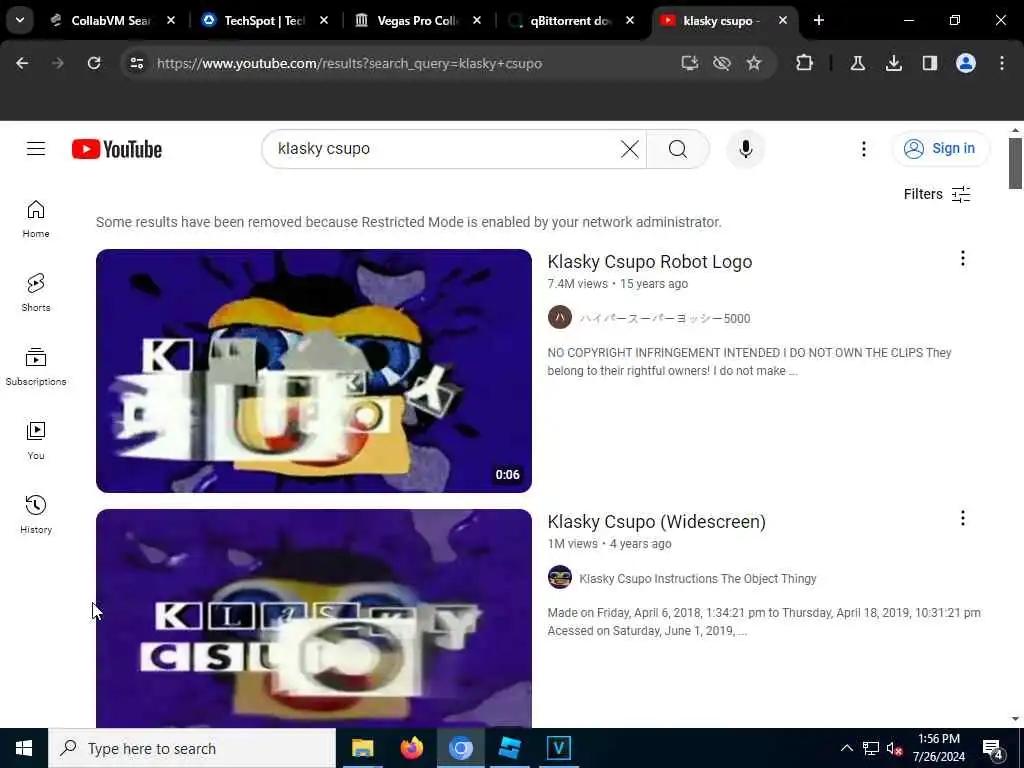Go to Home in sidebar
The height and width of the screenshot is (768, 1024).
click(x=36, y=219)
